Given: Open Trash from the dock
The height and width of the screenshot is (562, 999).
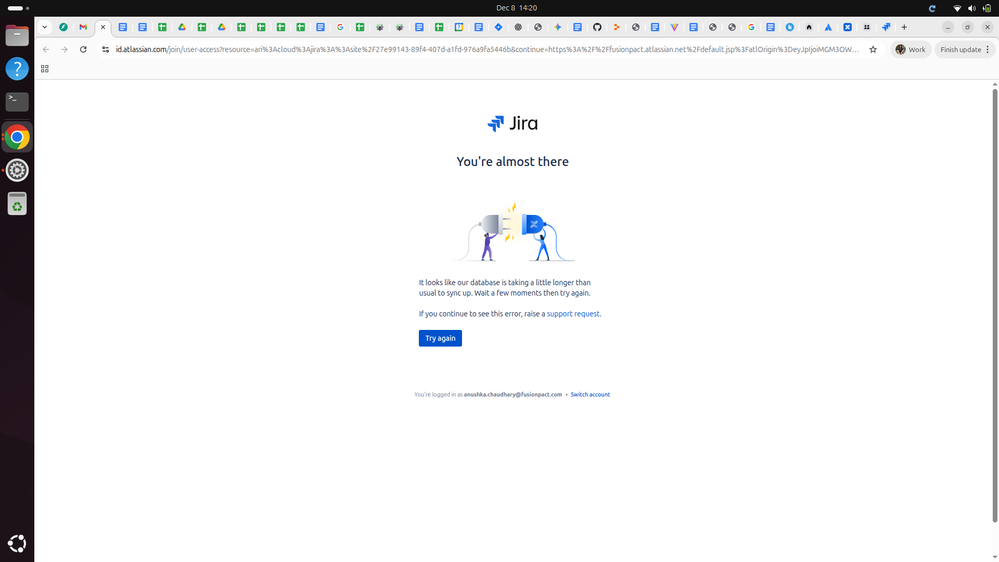Looking at the screenshot, I should click(x=17, y=204).
